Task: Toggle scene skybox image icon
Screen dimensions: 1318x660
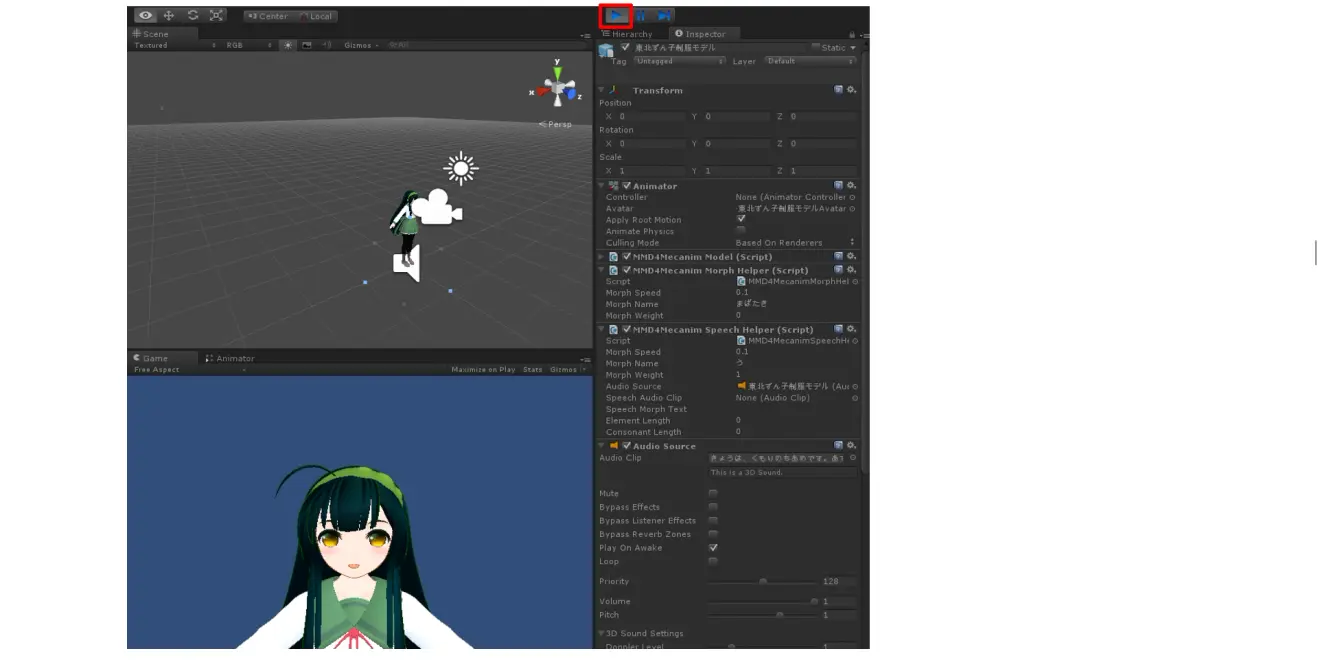Action: tap(307, 45)
